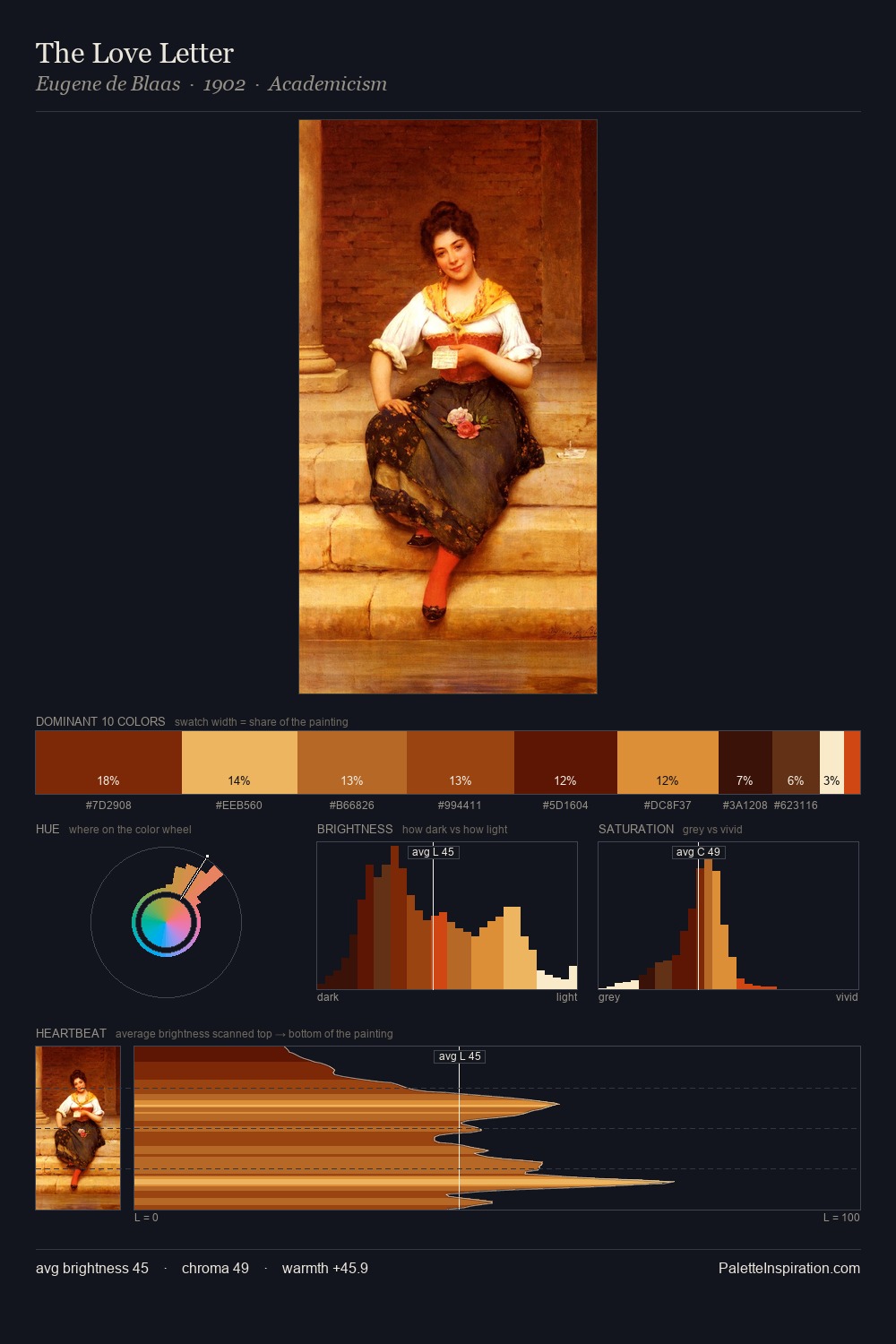
Task: Click the "SATURATION" section heading
Action: tap(636, 829)
